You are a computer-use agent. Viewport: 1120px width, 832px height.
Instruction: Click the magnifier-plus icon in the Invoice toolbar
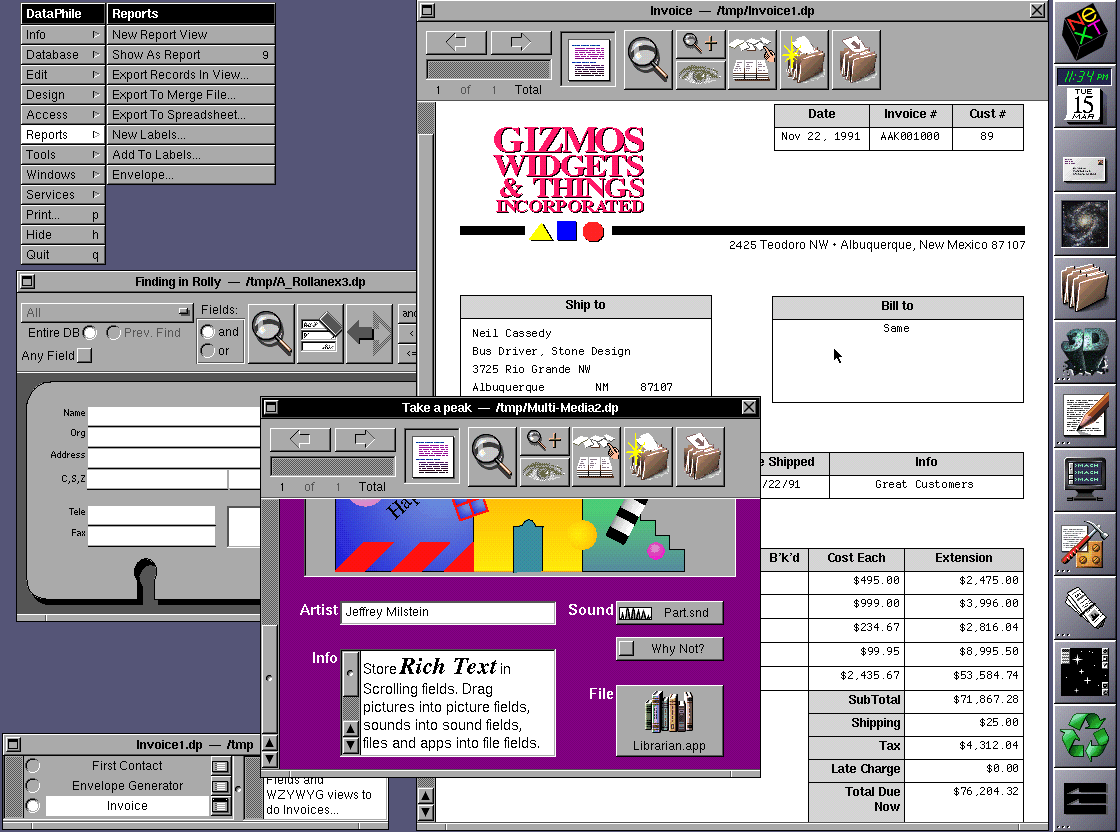pyautogui.click(x=700, y=44)
